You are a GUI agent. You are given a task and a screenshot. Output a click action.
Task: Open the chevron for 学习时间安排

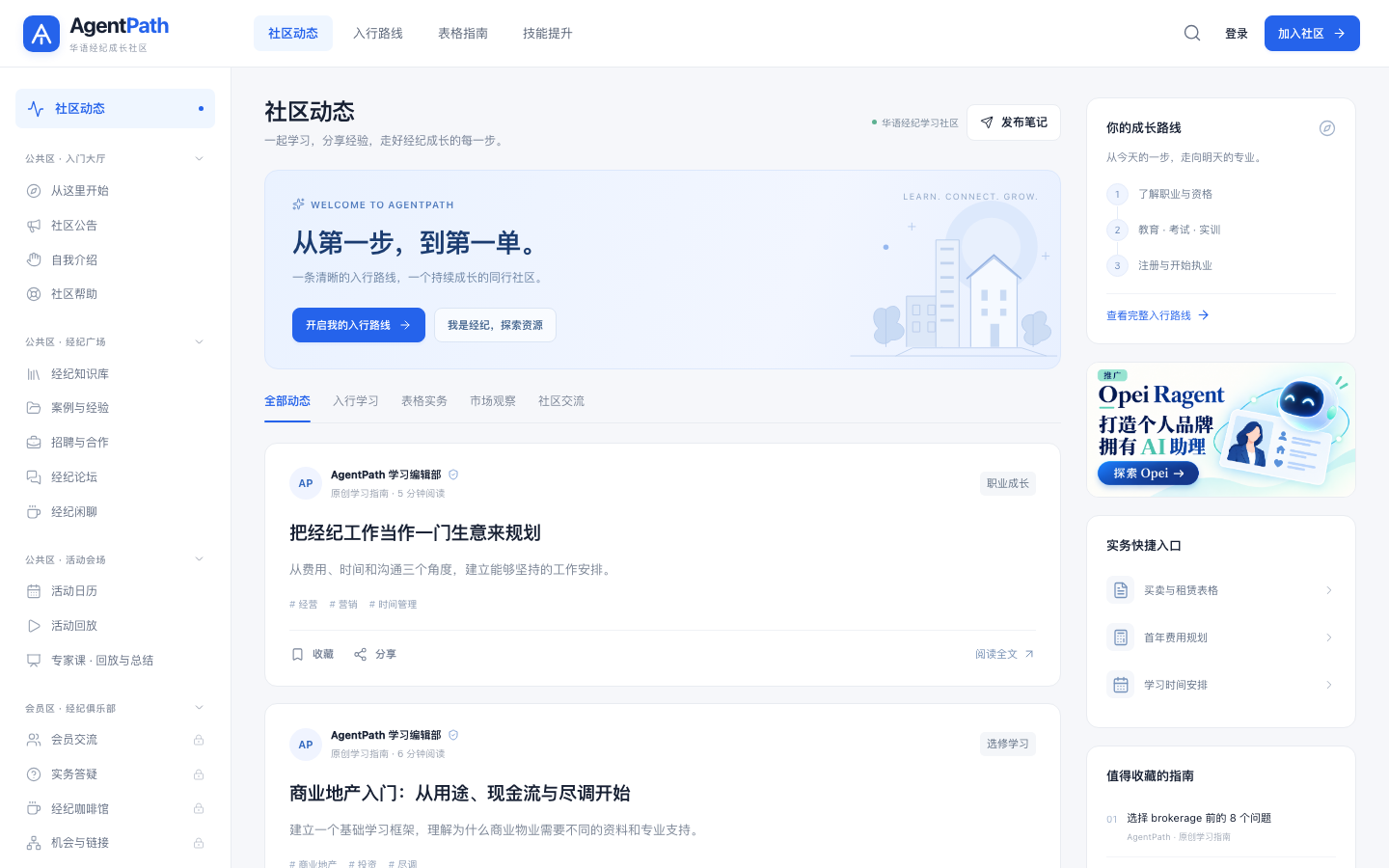tap(1329, 685)
